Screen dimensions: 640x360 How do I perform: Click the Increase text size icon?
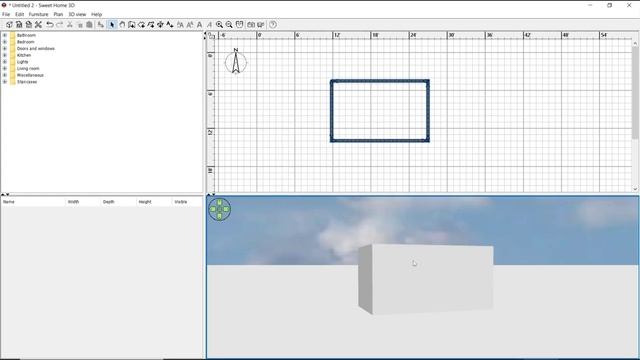[x=180, y=24]
